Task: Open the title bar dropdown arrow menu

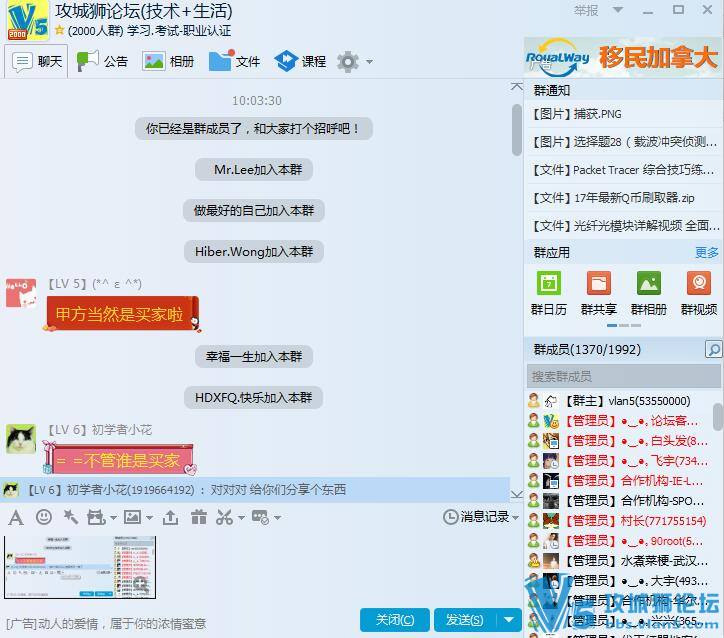Action: pyautogui.click(x=617, y=9)
